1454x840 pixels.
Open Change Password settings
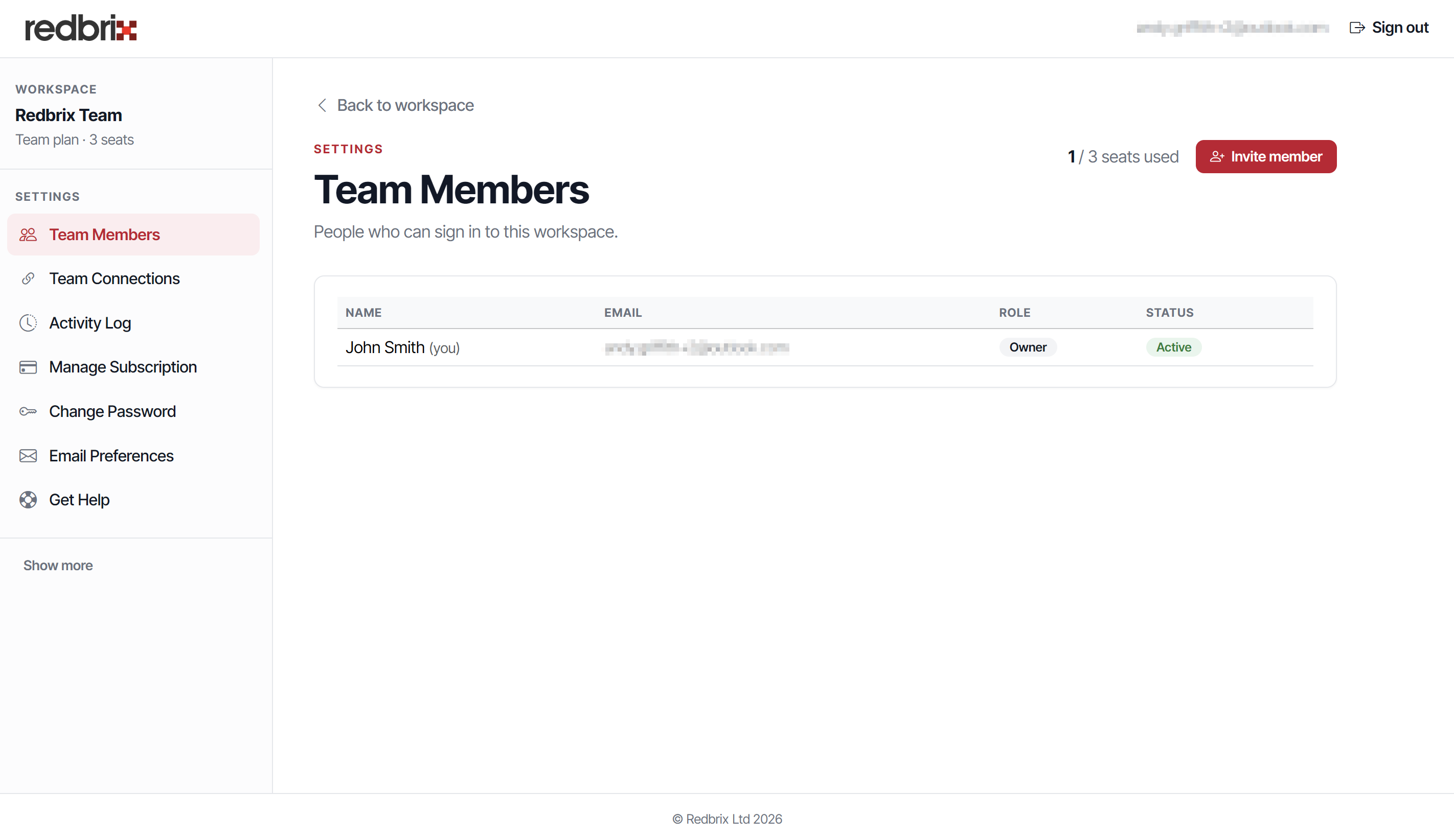(133, 412)
